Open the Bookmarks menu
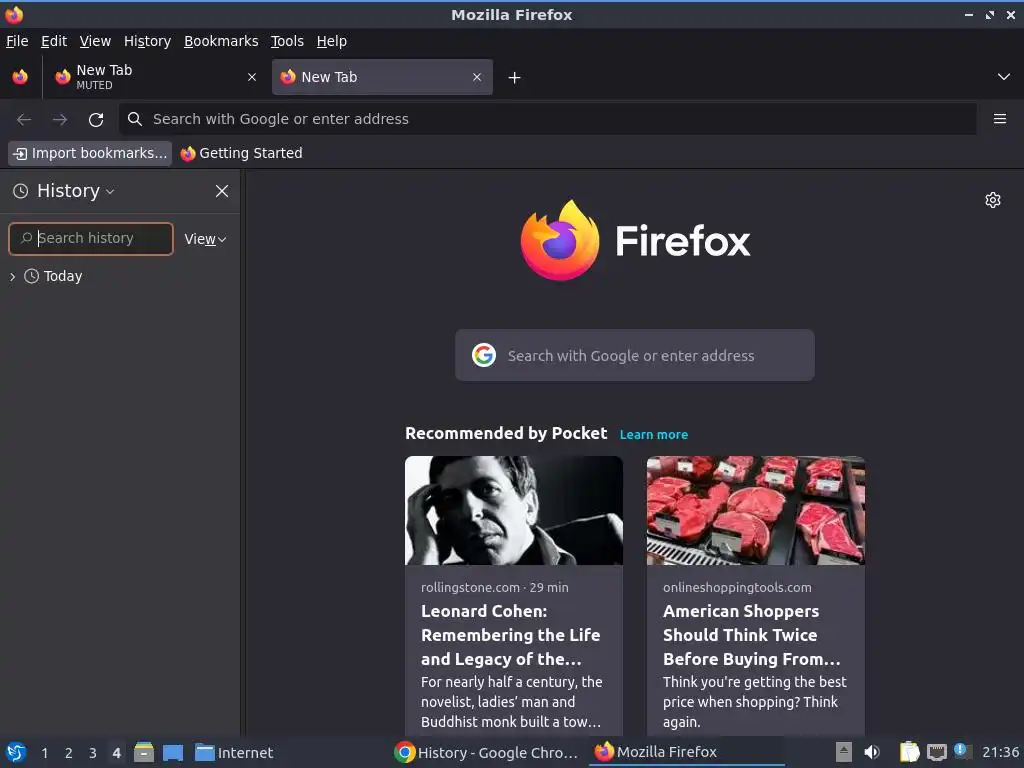The width and height of the screenshot is (1024, 768). [x=221, y=41]
